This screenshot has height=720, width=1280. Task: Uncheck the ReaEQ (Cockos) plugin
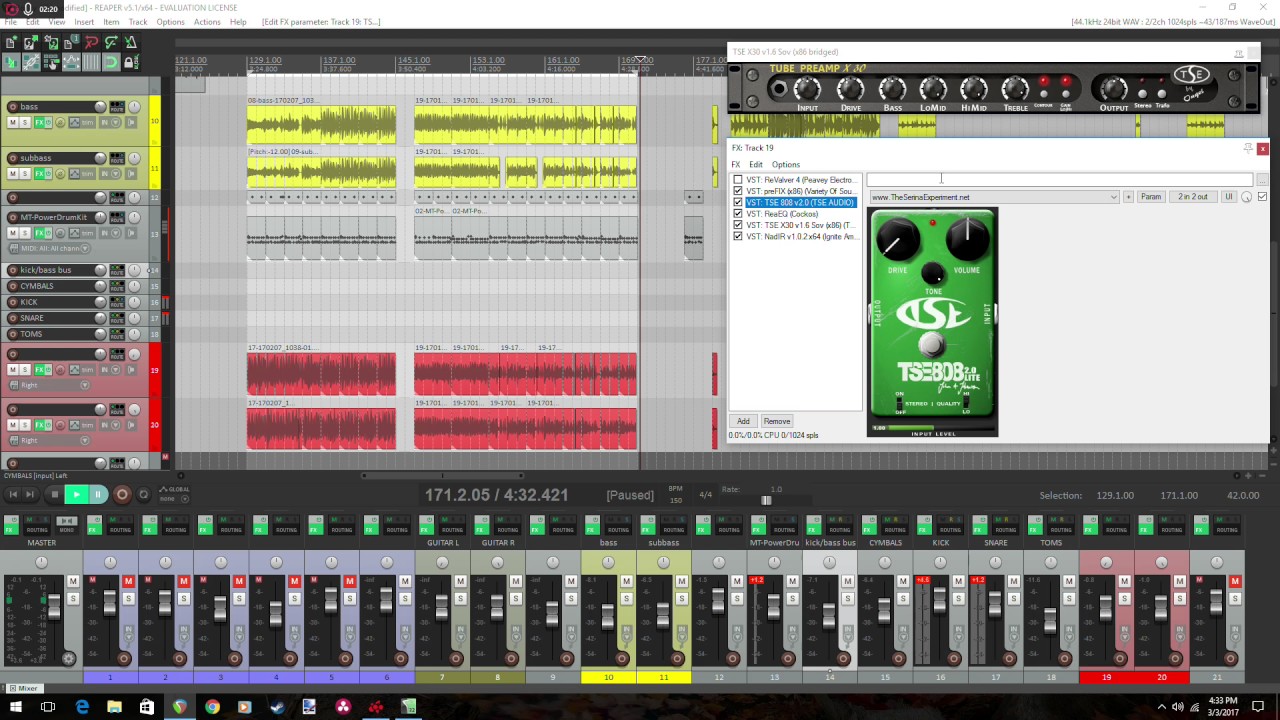738,214
